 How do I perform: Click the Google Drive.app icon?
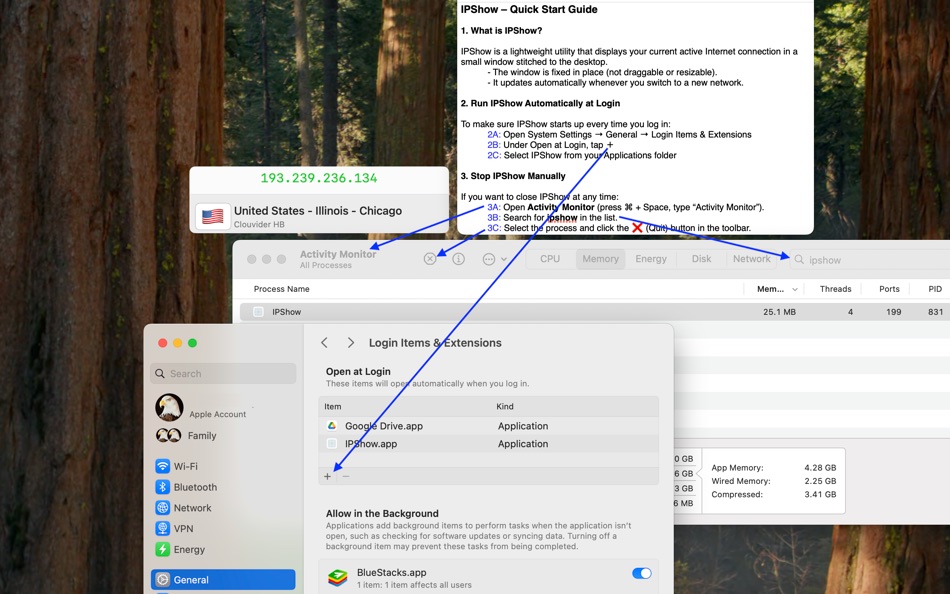pos(334,425)
